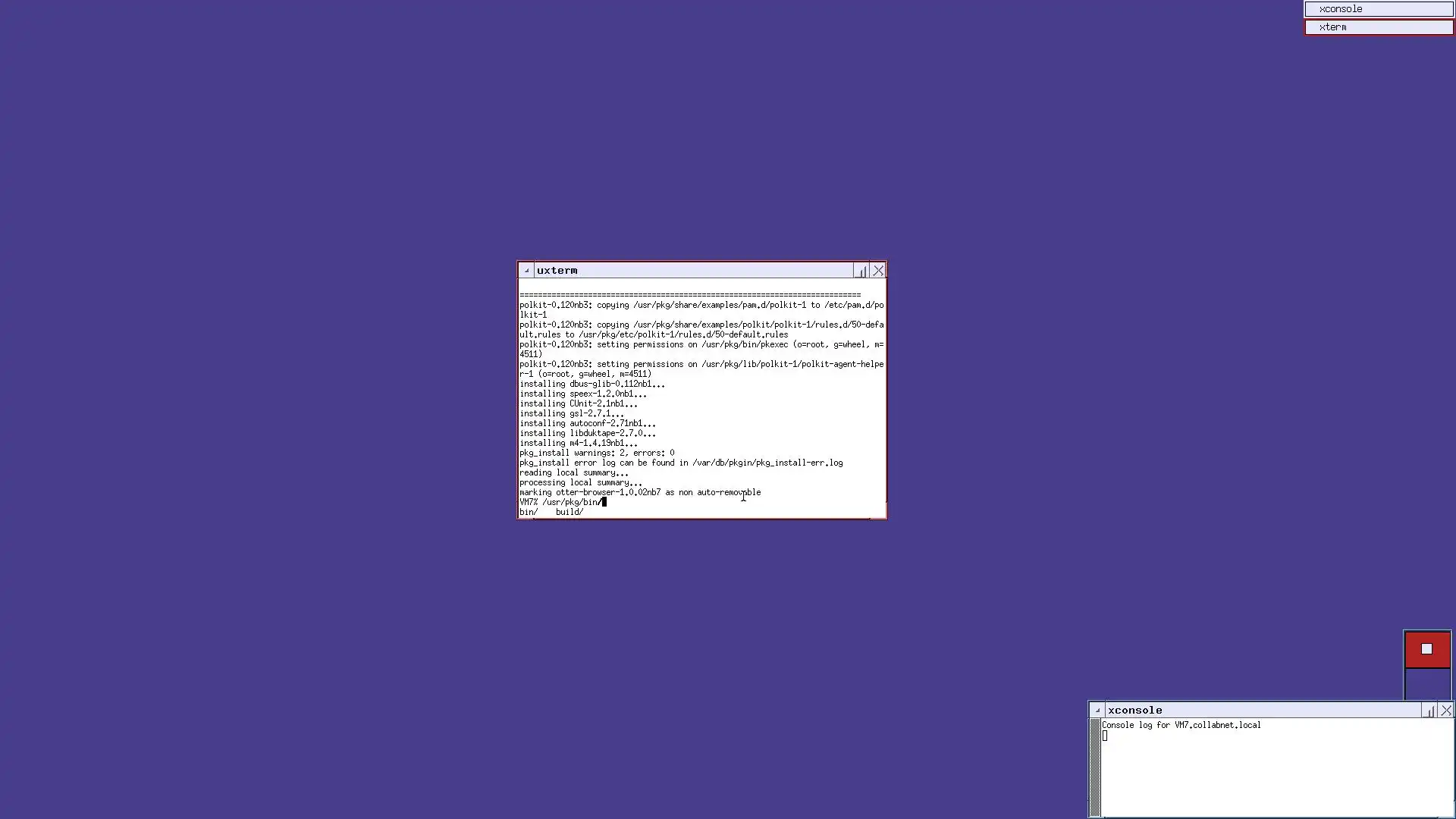
Task: Open the uxterm window menu triangle icon
Action: [526, 271]
